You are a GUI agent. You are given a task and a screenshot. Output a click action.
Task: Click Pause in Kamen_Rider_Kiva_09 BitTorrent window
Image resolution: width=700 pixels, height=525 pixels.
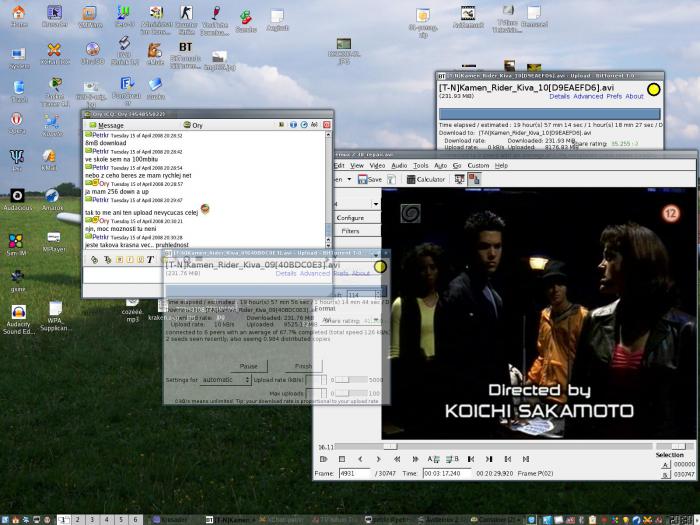coord(249,366)
